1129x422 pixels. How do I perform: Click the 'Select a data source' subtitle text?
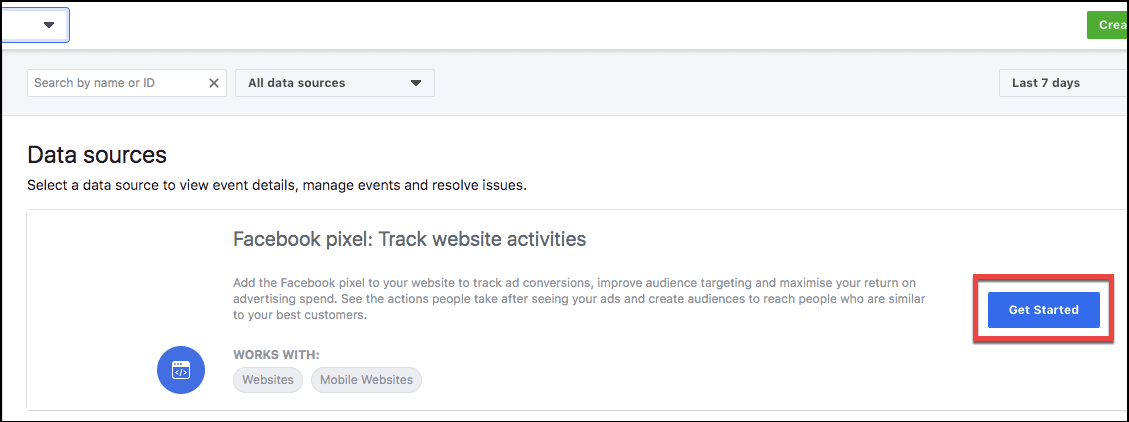point(277,186)
